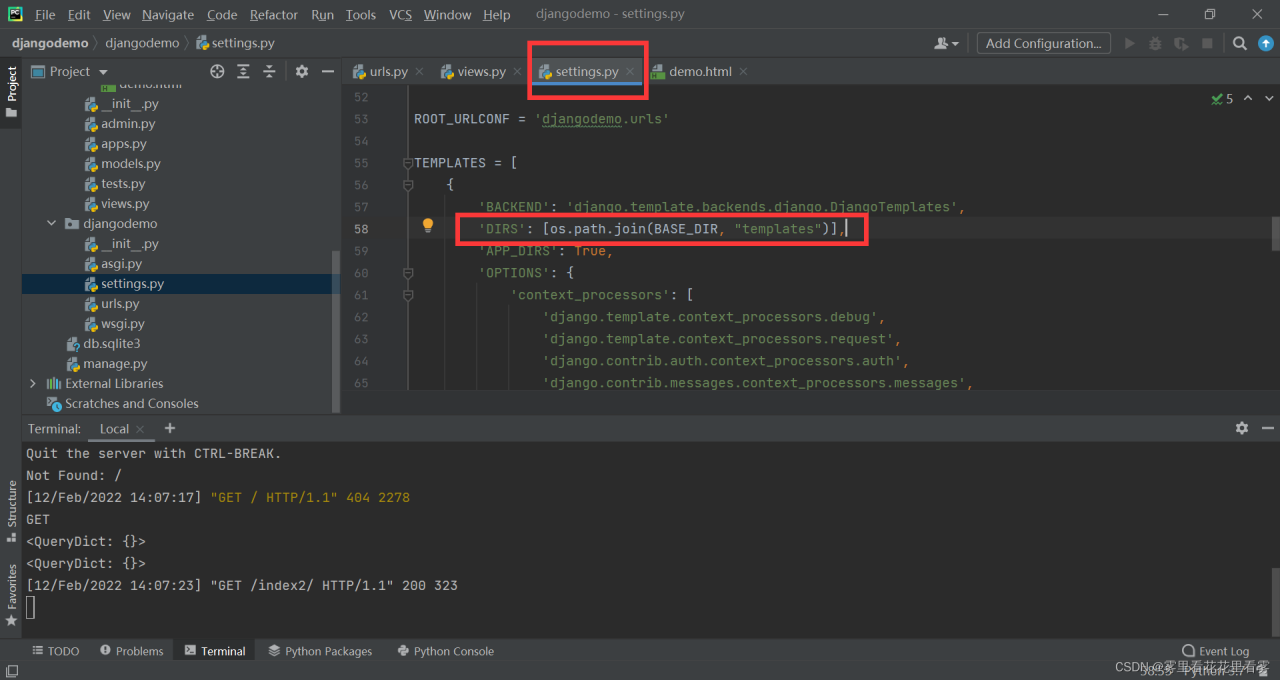Click Collapse All icon in Project panel
Screen dimensions: 1280x680
click(269, 71)
